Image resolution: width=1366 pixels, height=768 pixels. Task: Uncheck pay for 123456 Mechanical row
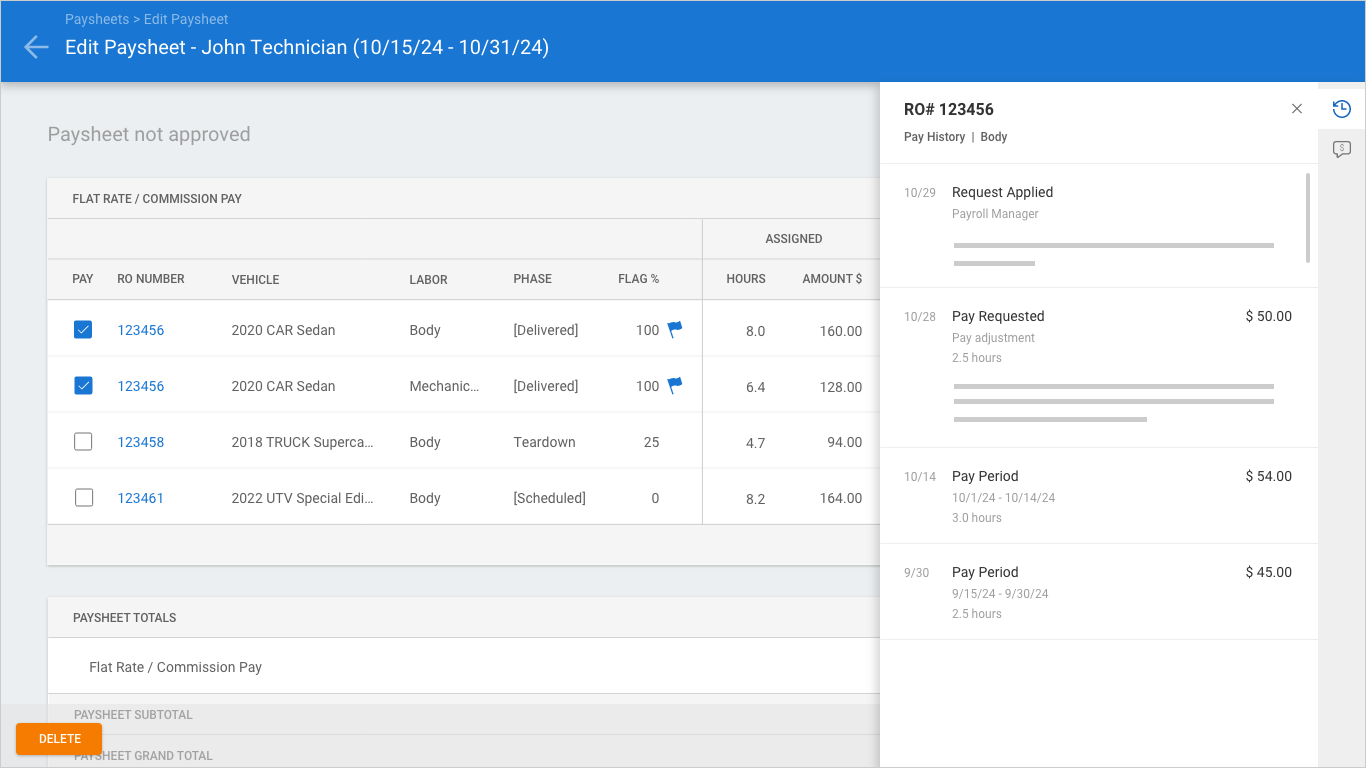point(83,386)
